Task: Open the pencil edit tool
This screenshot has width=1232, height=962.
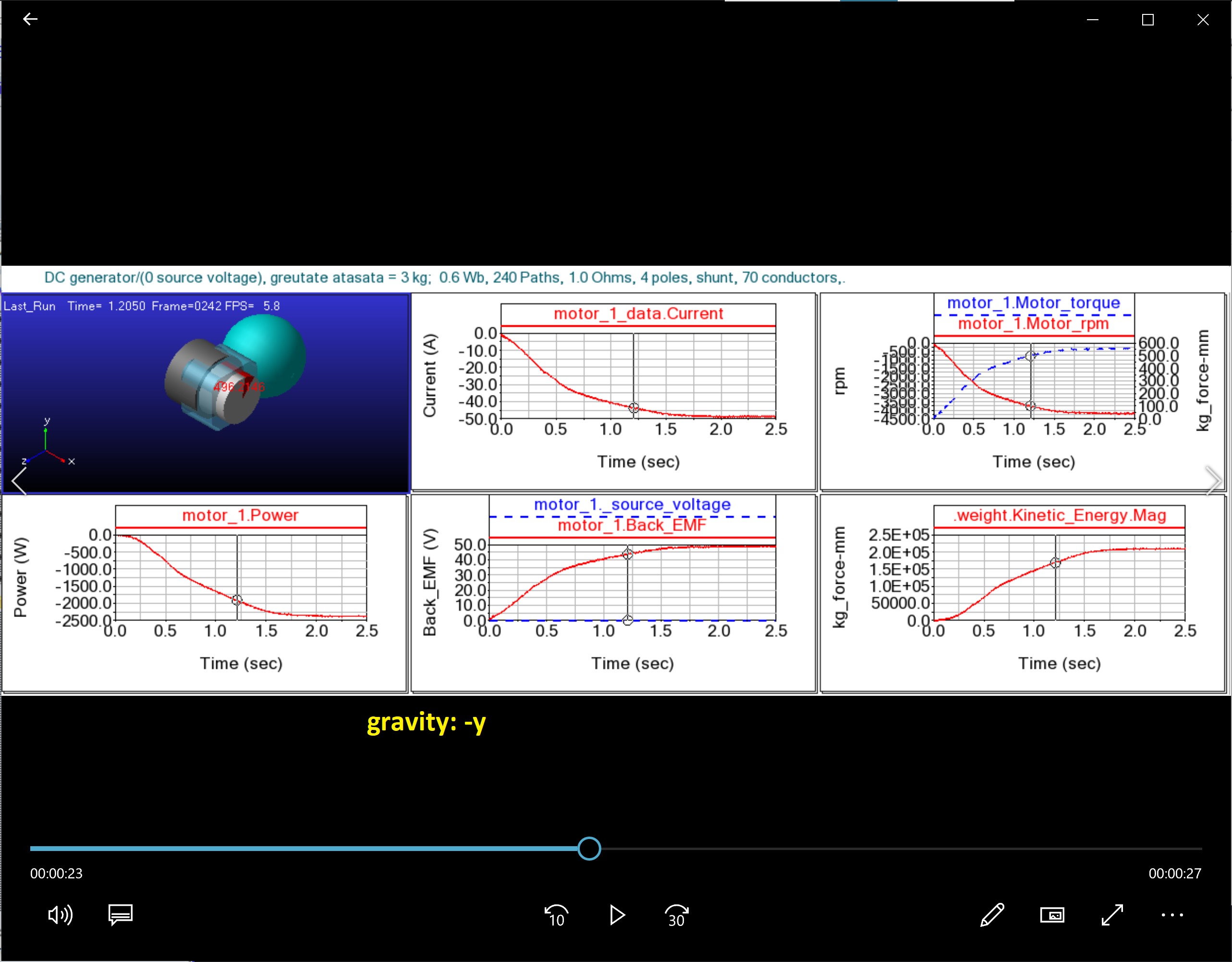Action: [992, 914]
